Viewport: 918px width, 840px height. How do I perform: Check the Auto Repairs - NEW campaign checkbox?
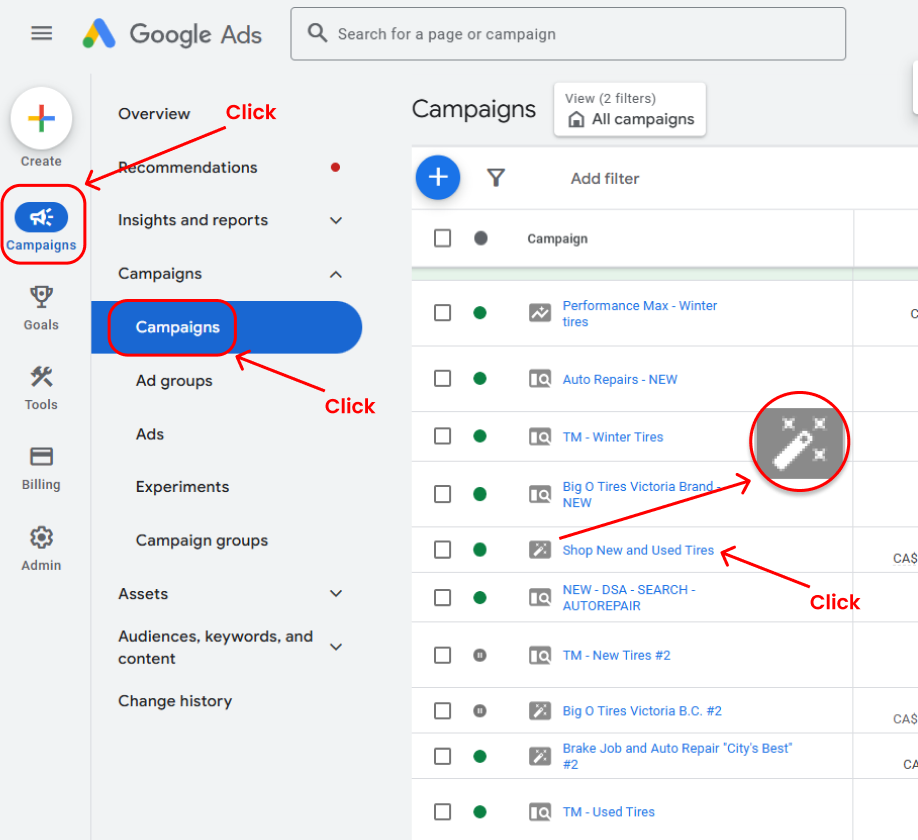[x=442, y=379]
